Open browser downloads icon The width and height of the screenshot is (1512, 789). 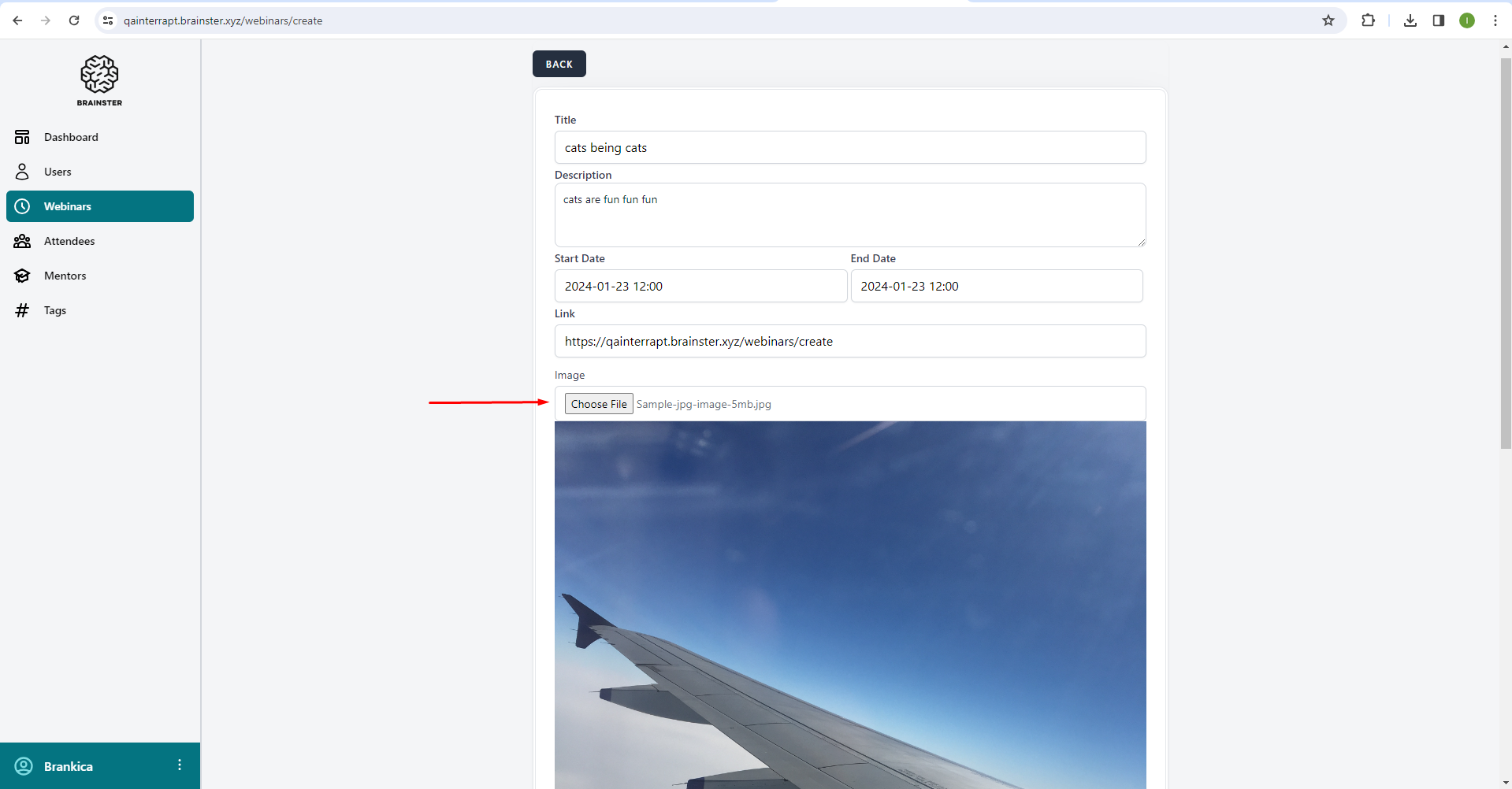tap(1410, 20)
